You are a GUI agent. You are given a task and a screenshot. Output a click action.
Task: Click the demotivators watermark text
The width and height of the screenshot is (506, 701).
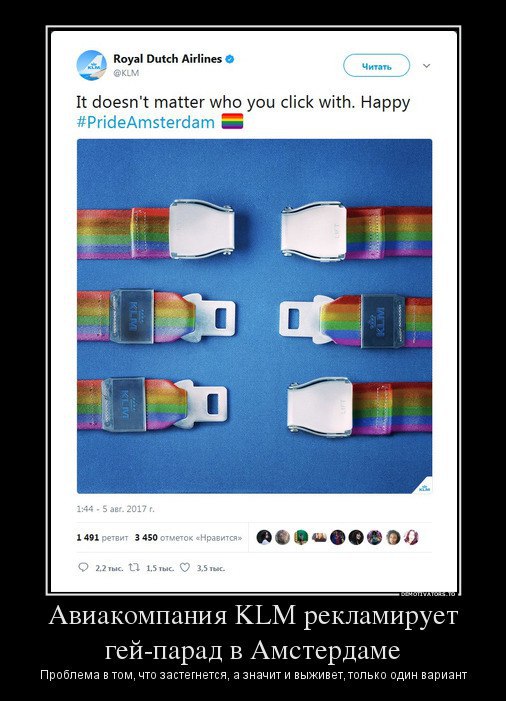(428, 594)
